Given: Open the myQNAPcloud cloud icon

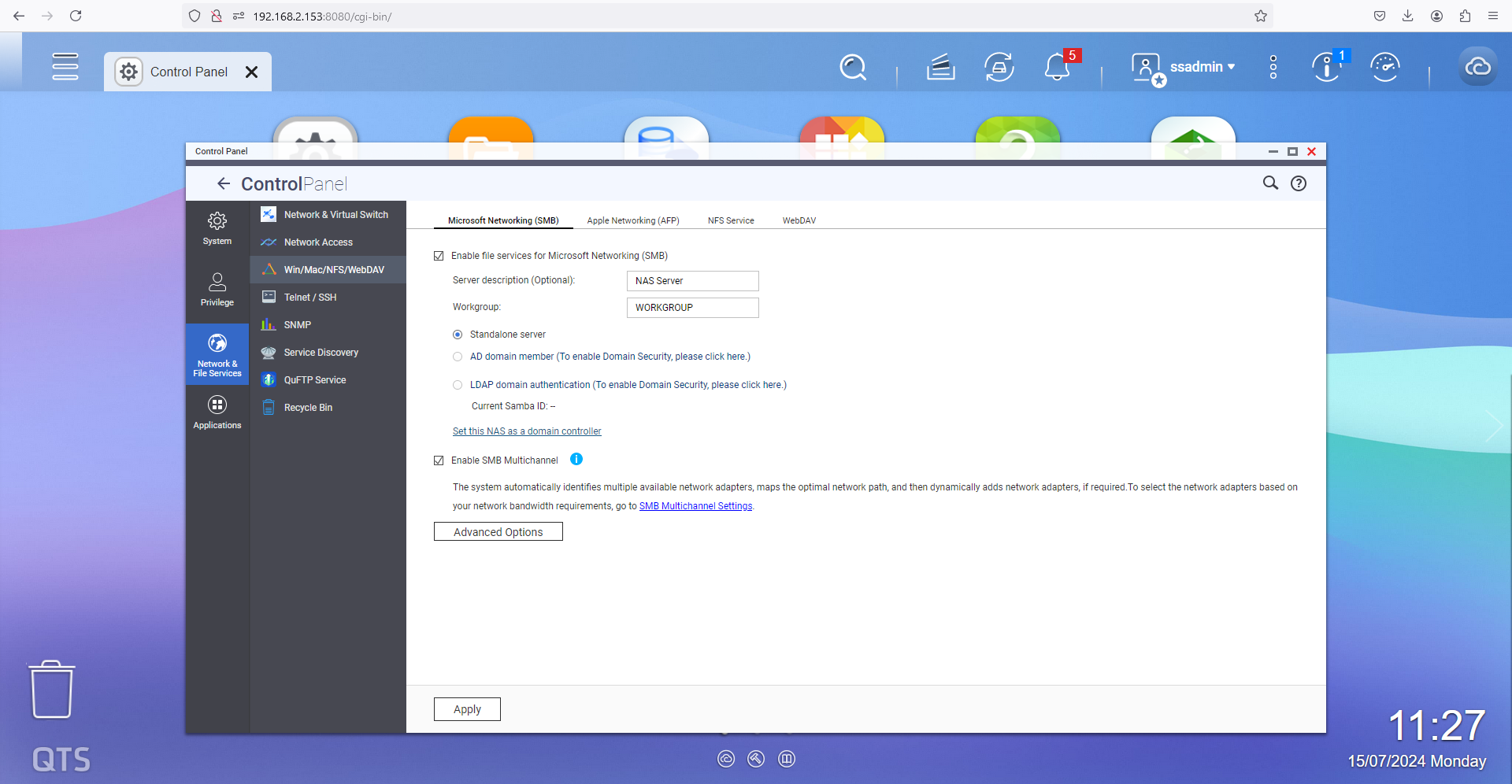Looking at the screenshot, I should pyautogui.click(x=1477, y=67).
